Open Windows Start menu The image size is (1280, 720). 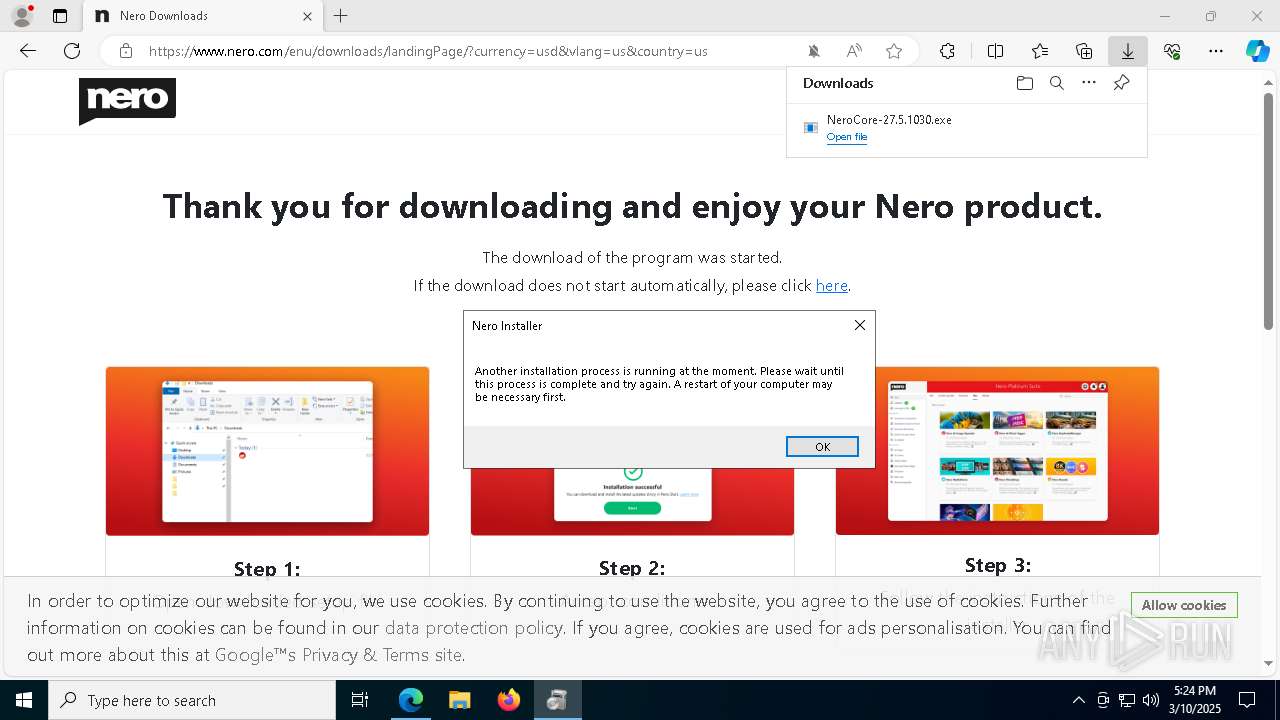pos(24,700)
